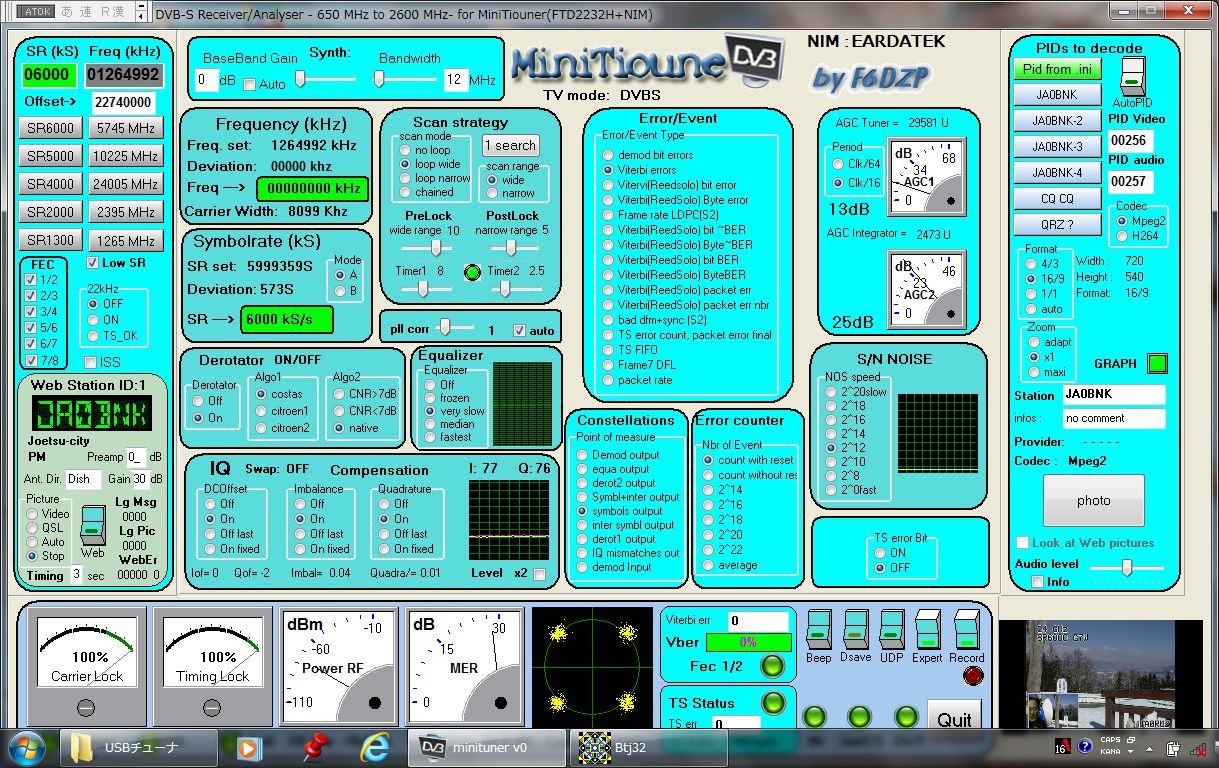Screen dimensions: 1219x768
Task: Open the red pushpin taskbar icon
Action: coord(316,747)
